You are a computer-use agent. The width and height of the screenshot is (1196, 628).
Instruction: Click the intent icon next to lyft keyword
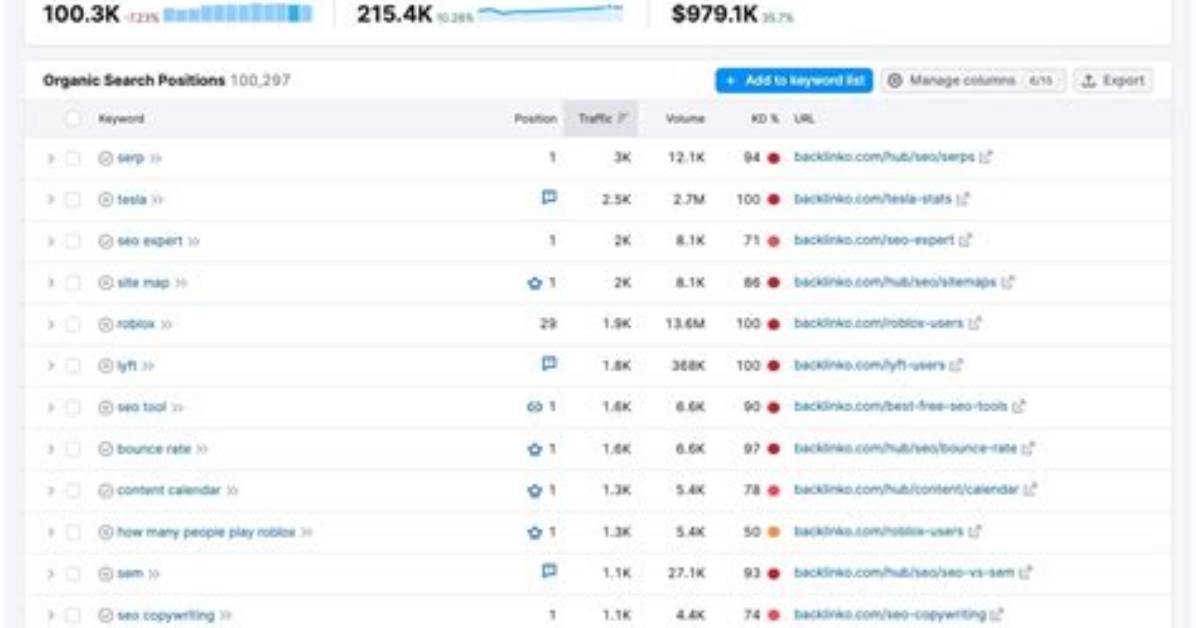coord(106,366)
